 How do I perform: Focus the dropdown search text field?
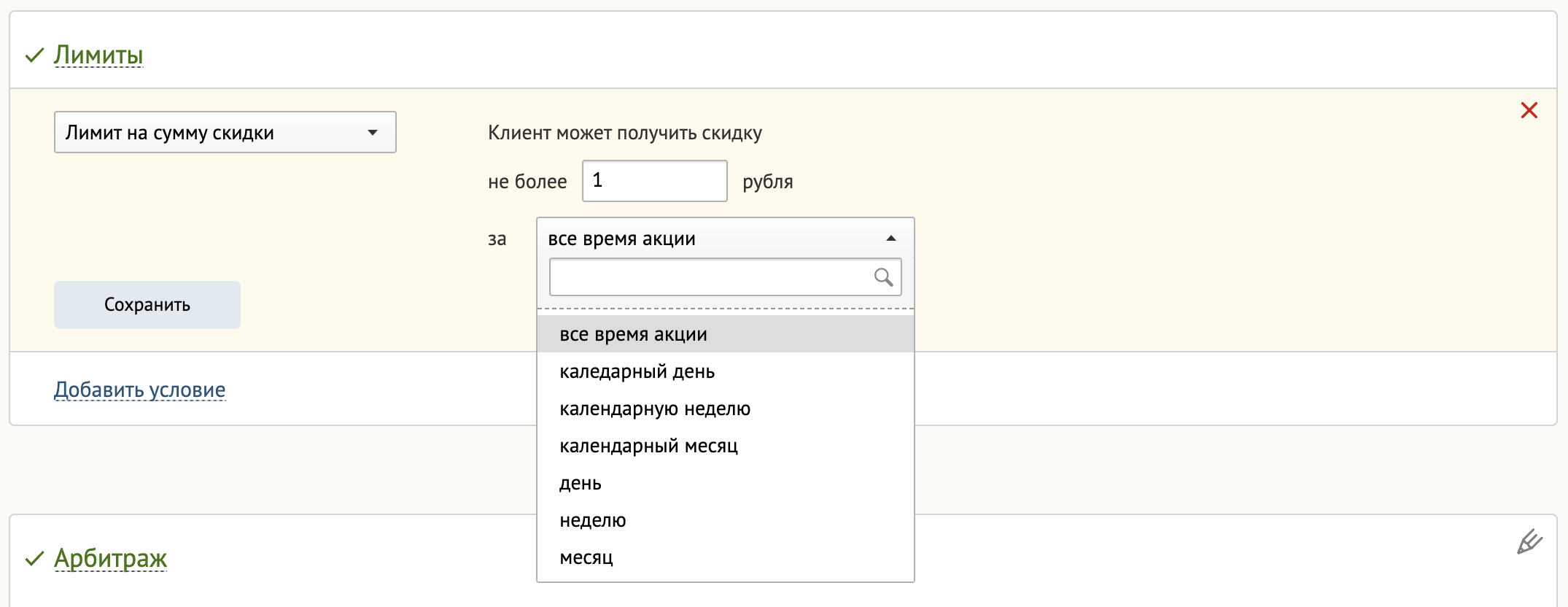click(x=726, y=277)
